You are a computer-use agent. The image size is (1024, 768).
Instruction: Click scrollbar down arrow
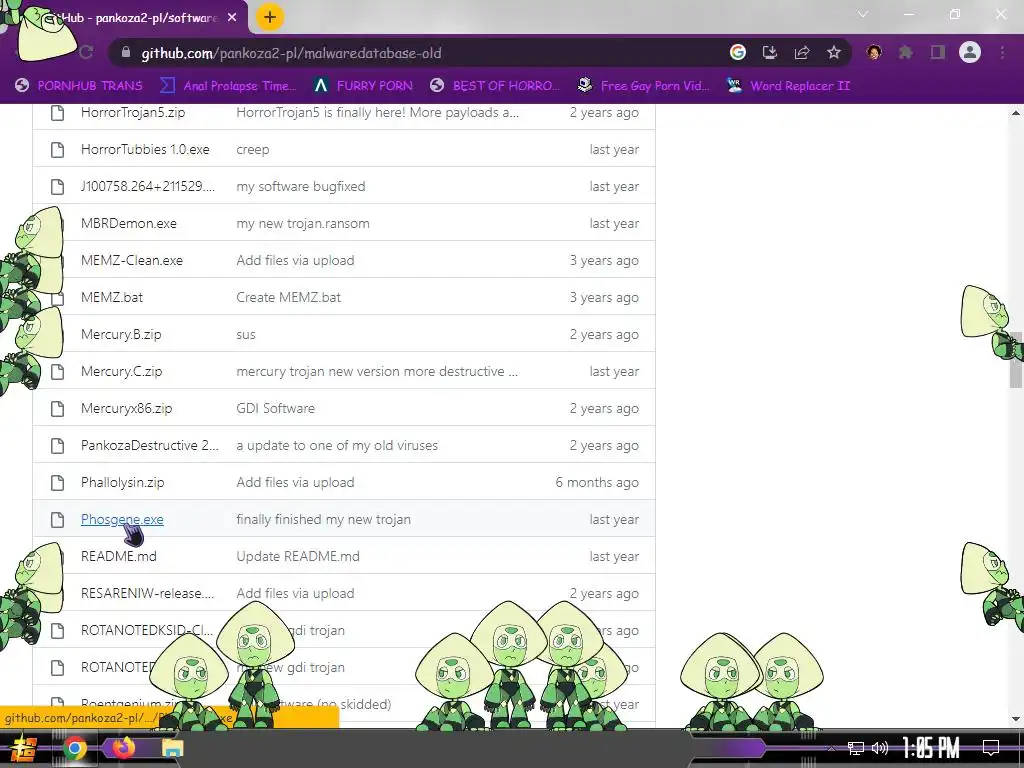click(1016, 719)
